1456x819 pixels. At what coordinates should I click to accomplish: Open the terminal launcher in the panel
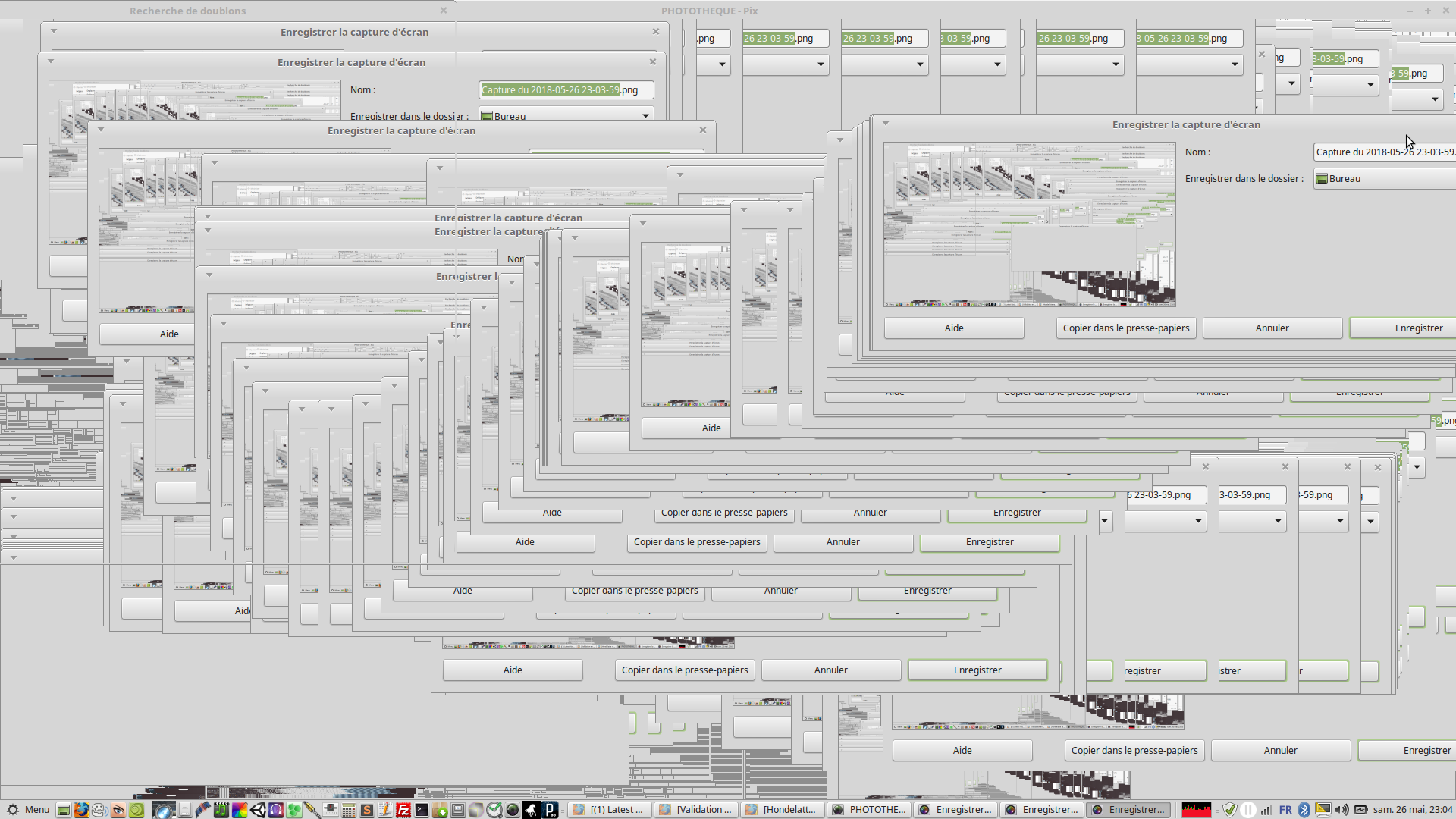point(422,810)
